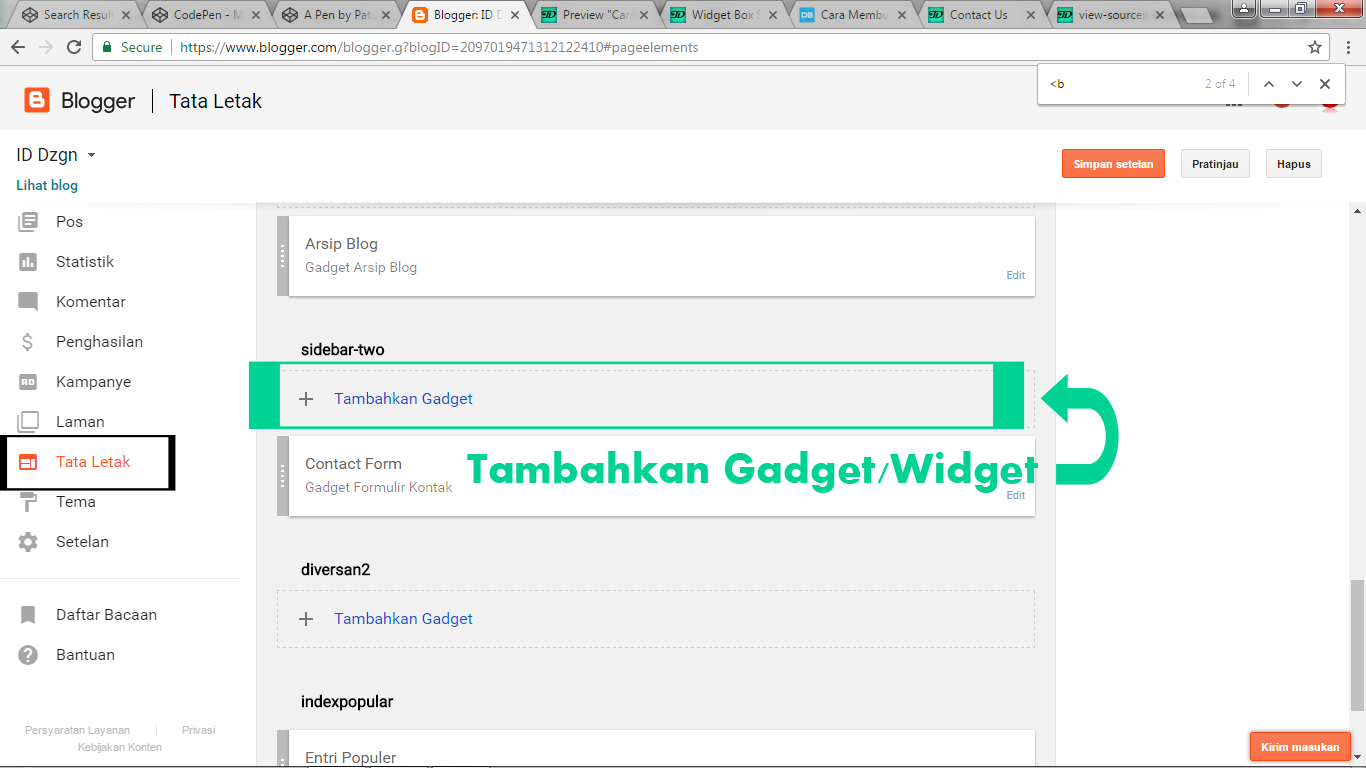The image size is (1366, 768).
Task: Open Kampanye ad icon
Action: point(28,381)
